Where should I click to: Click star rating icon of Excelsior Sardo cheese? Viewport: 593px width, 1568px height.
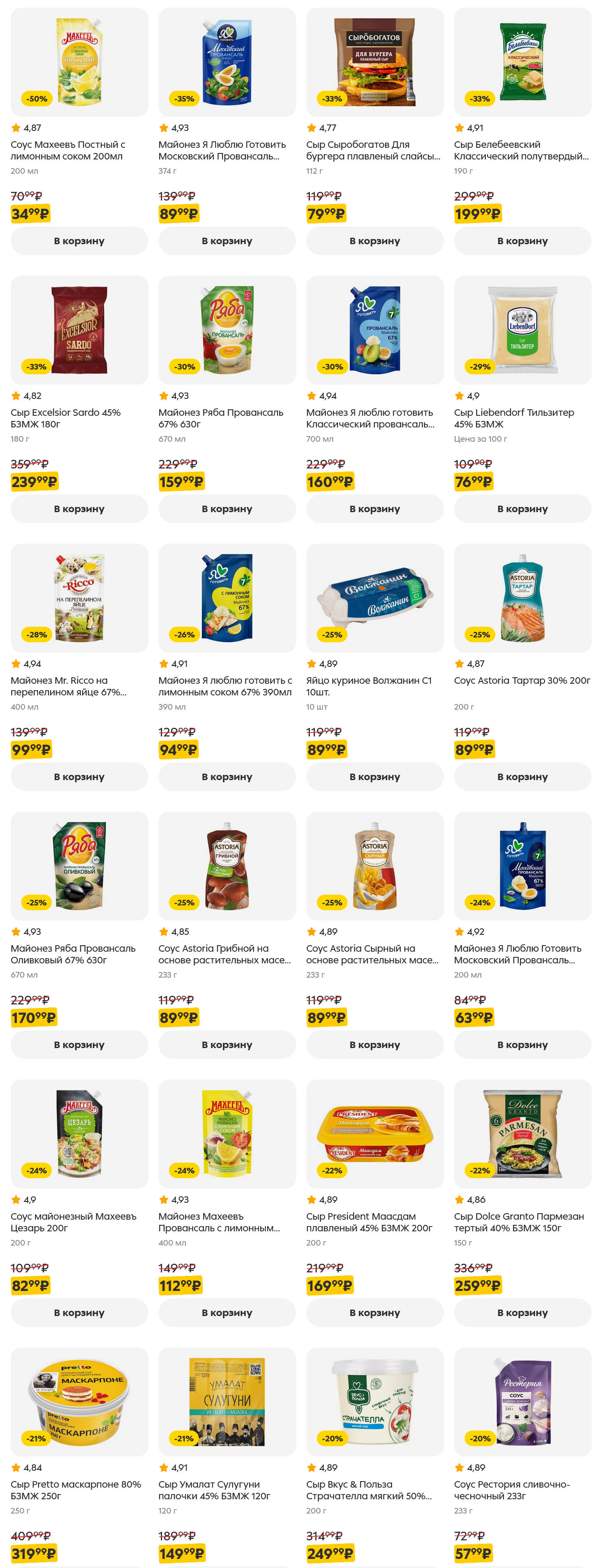(x=16, y=395)
